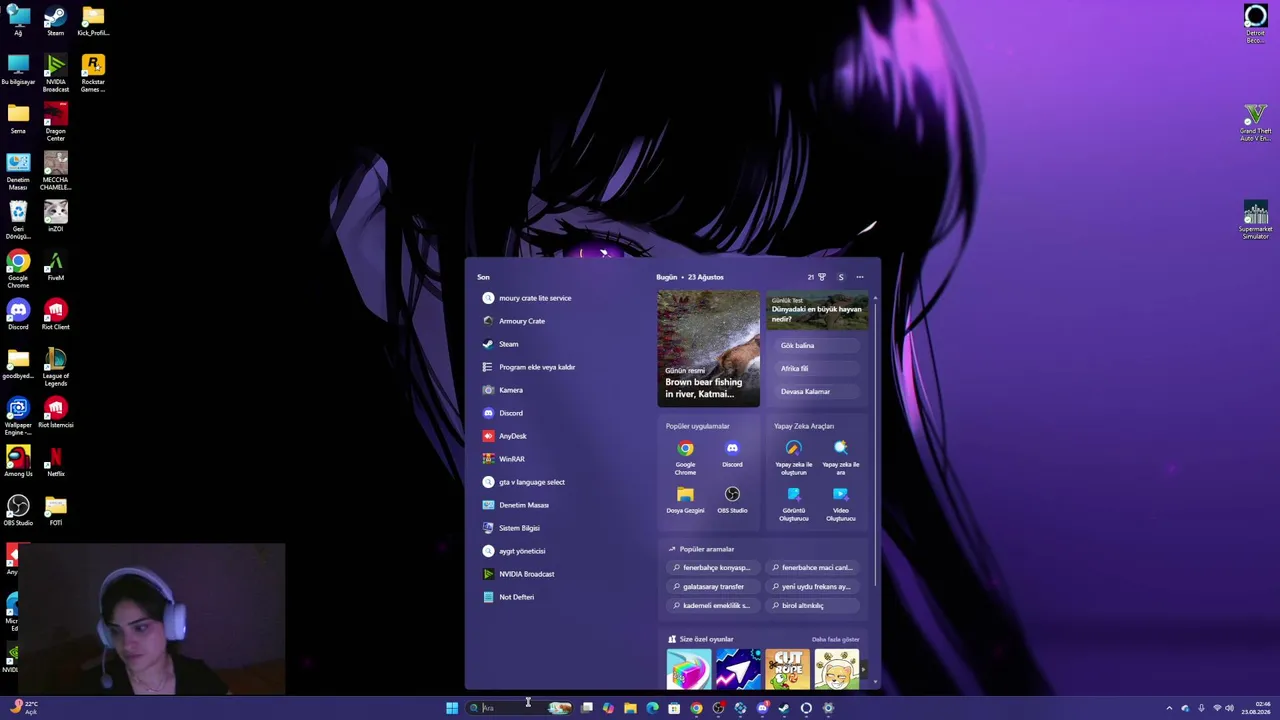
Task: Open Settings gear icon in taskbar
Action: (828, 708)
